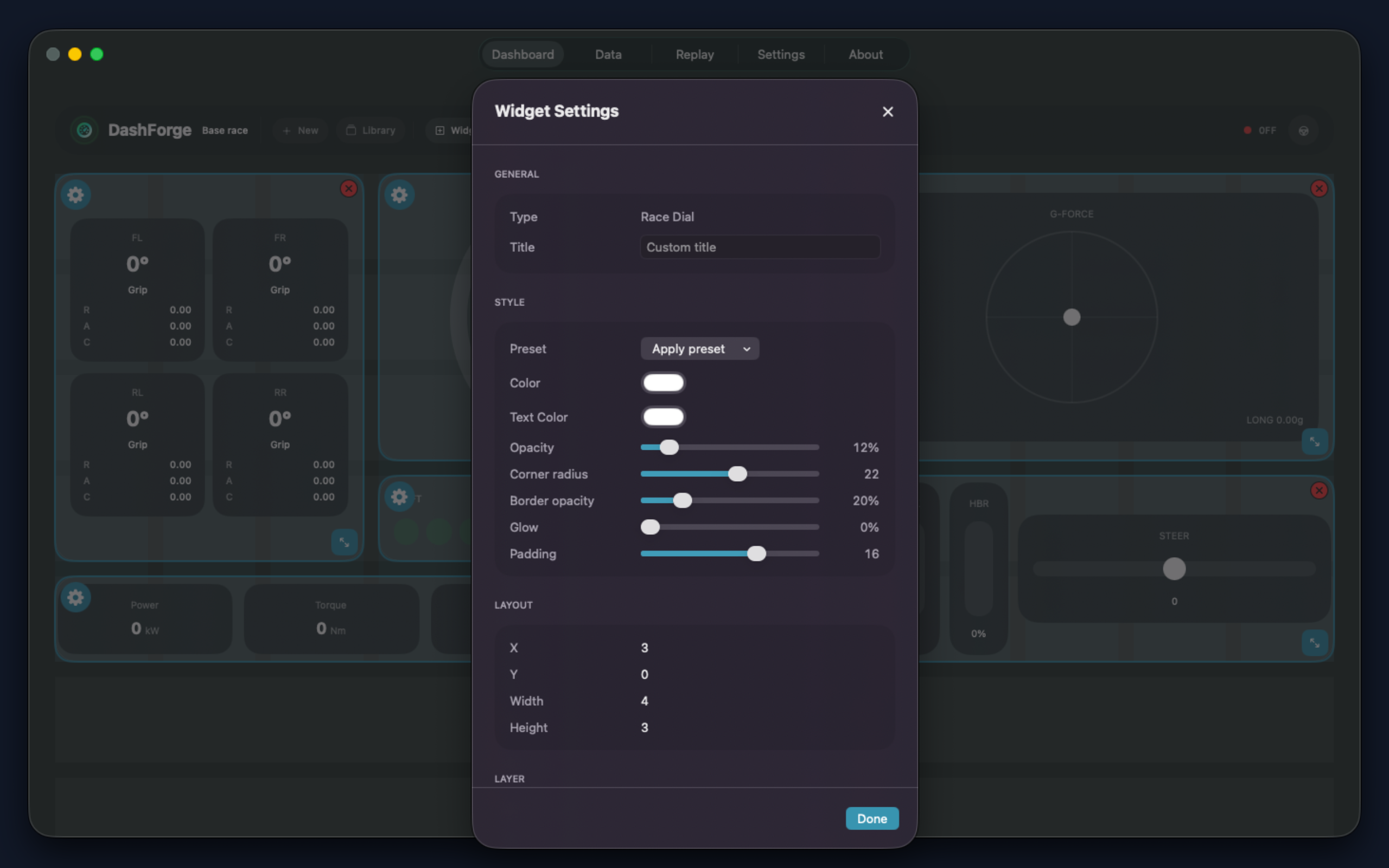This screenshot has width=1389, height=868.
Task: Click the Base race dashboard name
Action: click(225, 130)
